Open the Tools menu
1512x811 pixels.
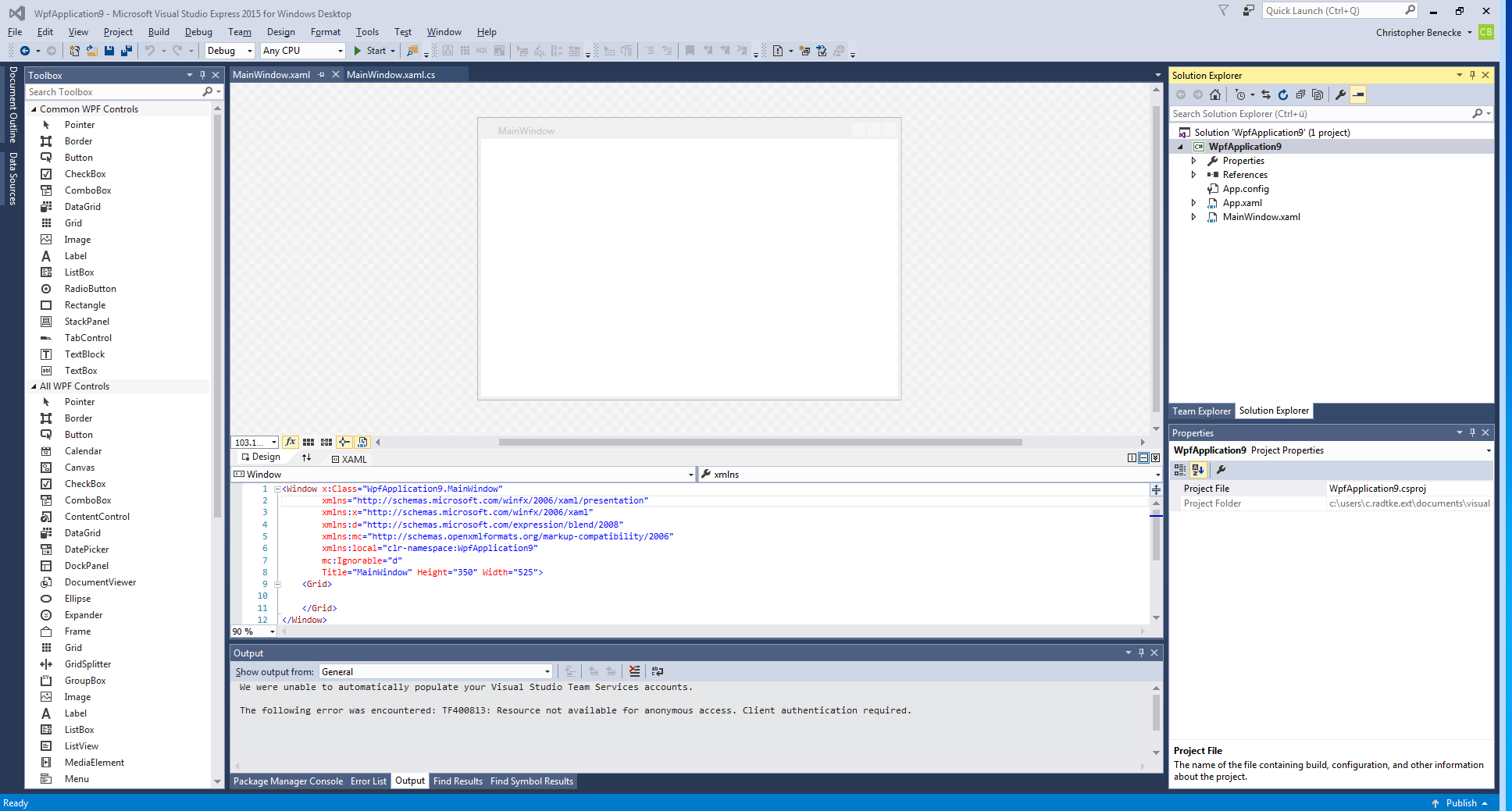(x=367, y=32)
